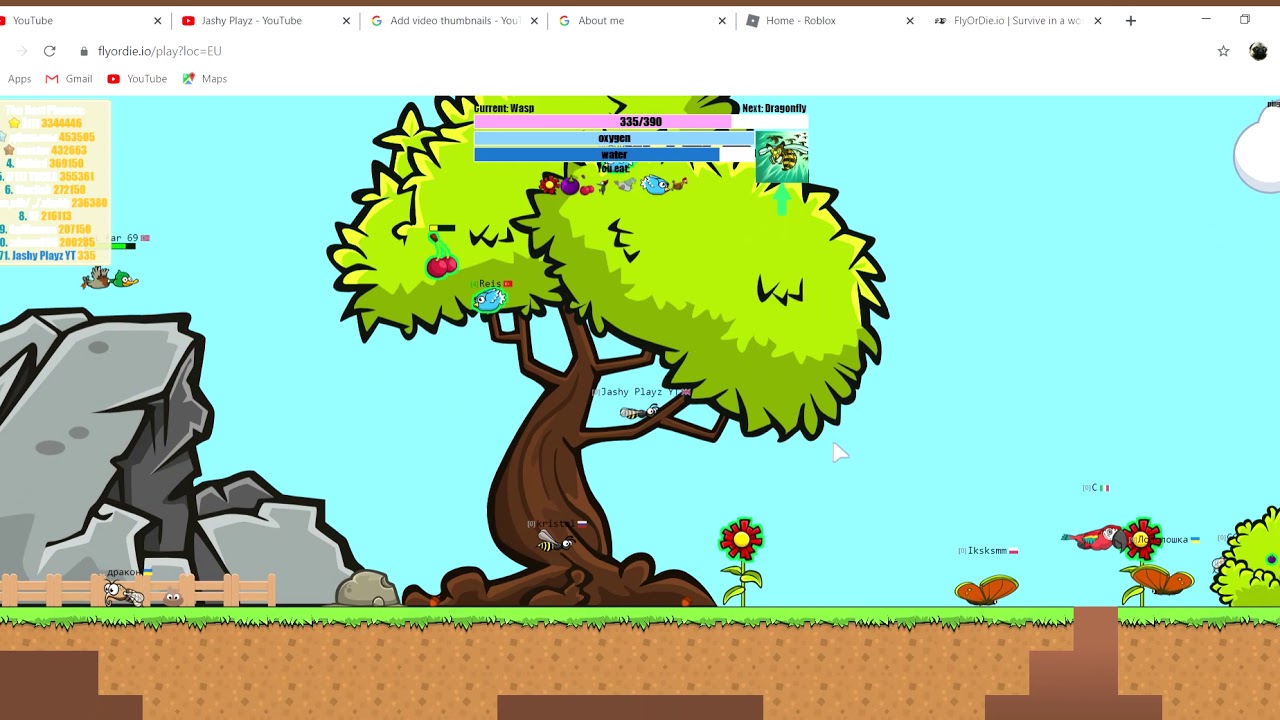The height and width of the screenshot is (720, 1280).
Task: Click the mallard duck flying at left
Action: 110,279
